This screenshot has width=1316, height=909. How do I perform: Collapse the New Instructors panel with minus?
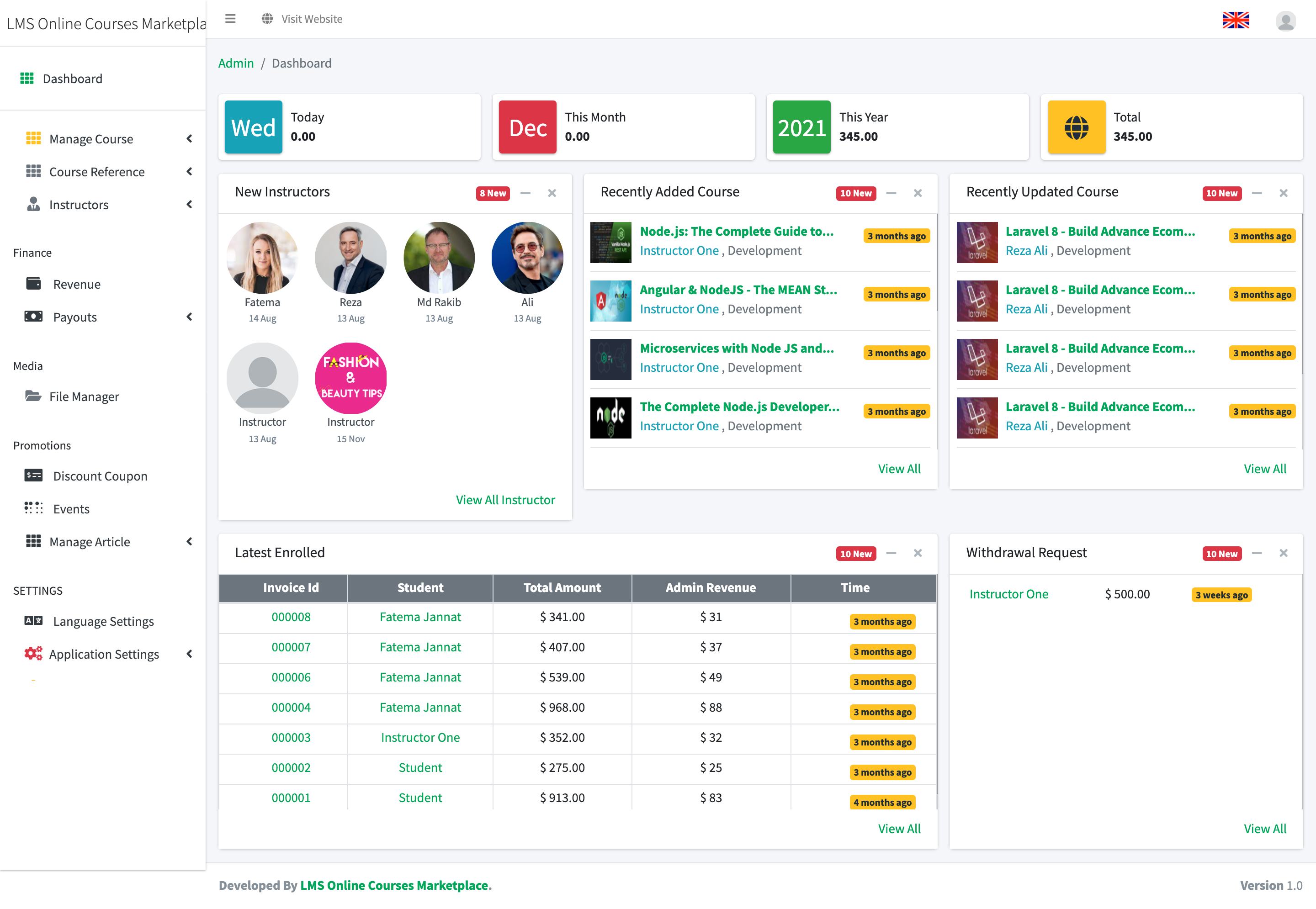click(525, 193)
